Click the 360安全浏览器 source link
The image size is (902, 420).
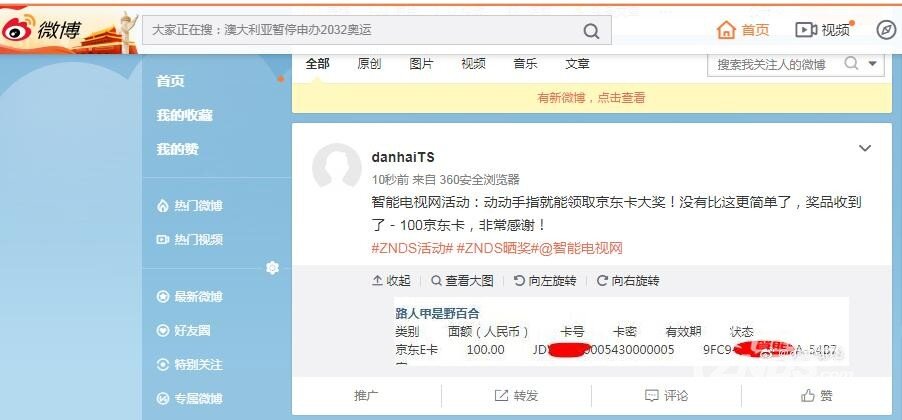coord(479,180)
